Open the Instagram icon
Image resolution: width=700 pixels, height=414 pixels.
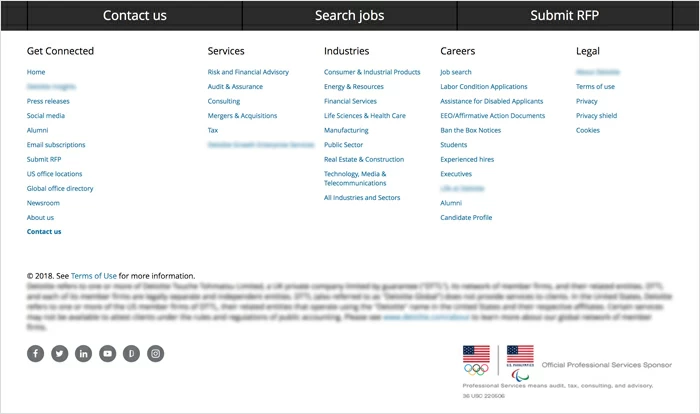click(x=156, y=353)
